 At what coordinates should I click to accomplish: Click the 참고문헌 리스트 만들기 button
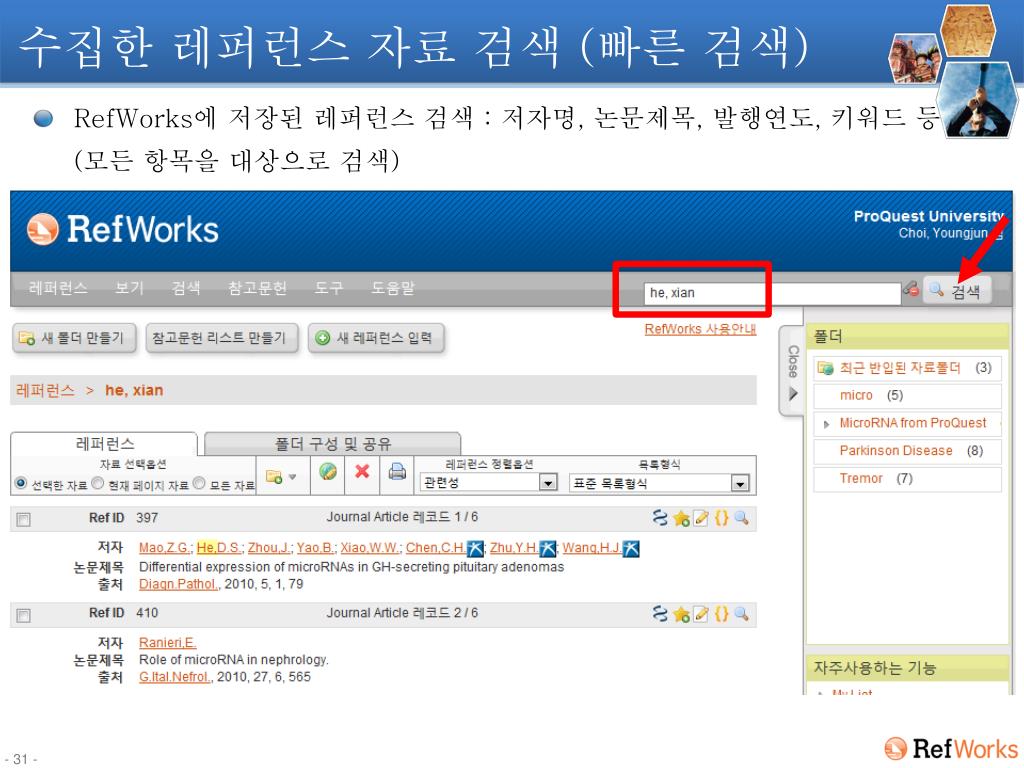pyautogui.click(x=221, y=338)
